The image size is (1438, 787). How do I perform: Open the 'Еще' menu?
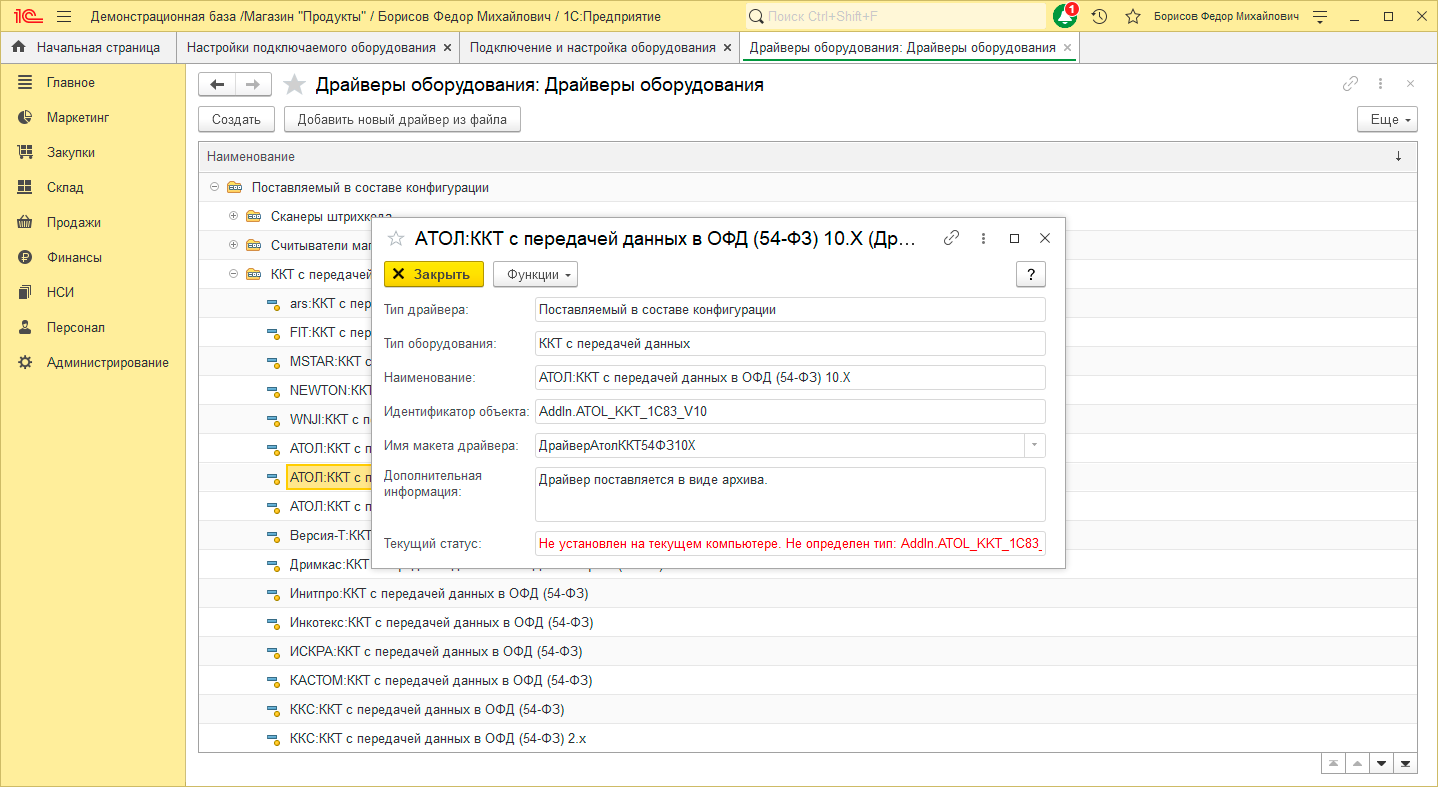tap(1387, 119)
